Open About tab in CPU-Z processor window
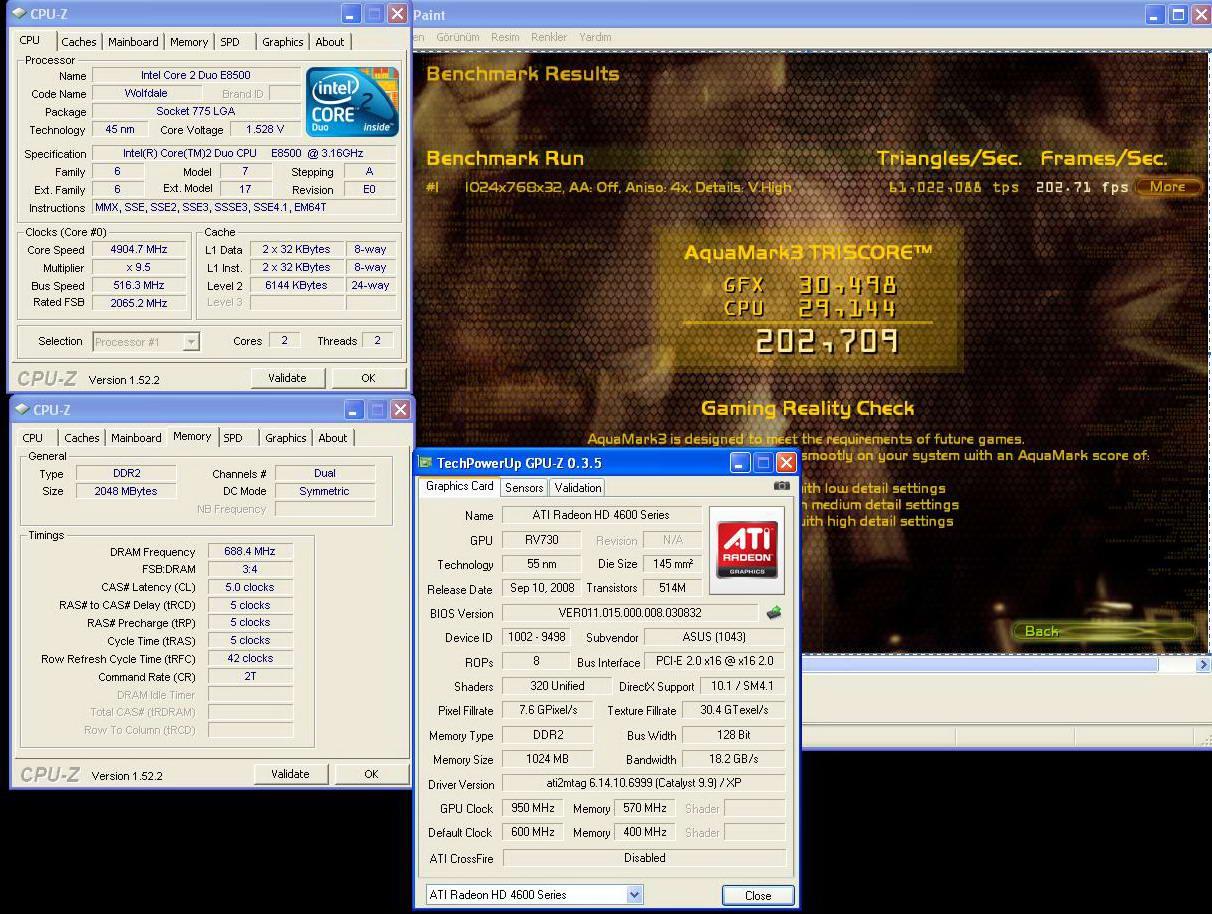 tap(330, 42)
